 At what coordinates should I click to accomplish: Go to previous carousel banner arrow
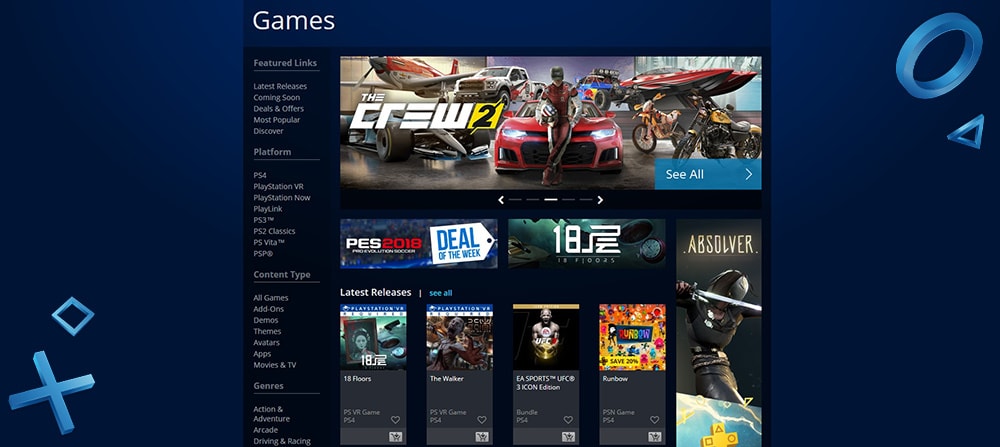pyautogui.click(x=501, y=200)
